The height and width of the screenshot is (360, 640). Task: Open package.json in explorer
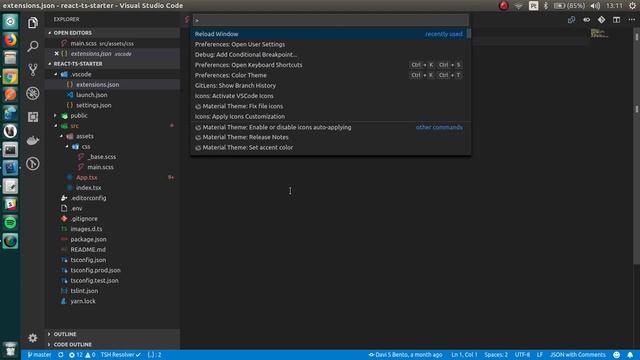point(112,239)
